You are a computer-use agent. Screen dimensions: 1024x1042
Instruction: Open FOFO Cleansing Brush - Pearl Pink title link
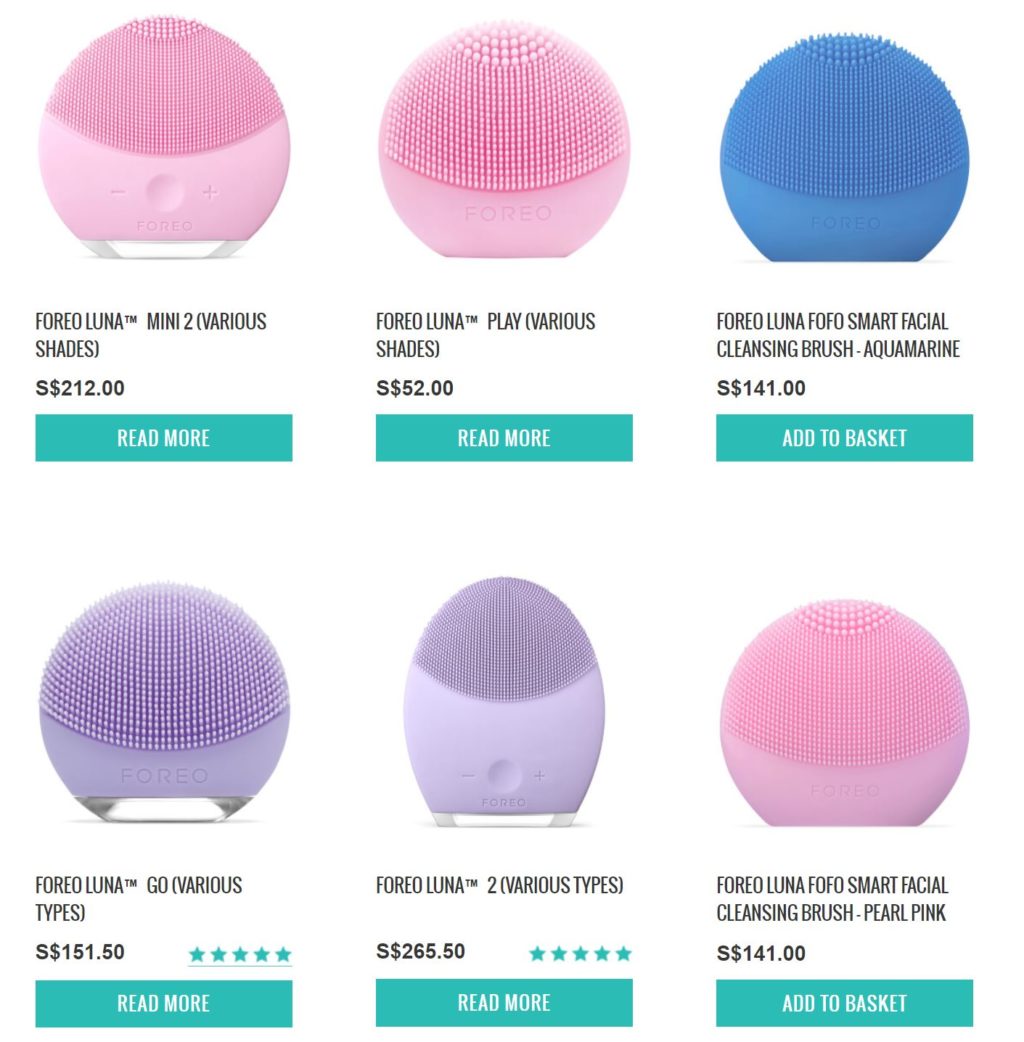(x=833, y=898)
